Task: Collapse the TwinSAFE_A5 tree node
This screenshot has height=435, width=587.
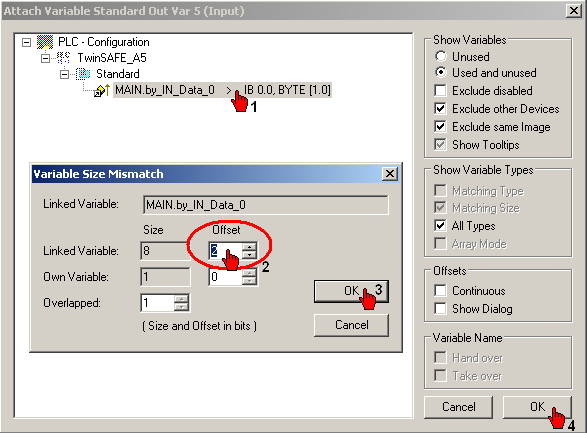Action: point(45,58)
